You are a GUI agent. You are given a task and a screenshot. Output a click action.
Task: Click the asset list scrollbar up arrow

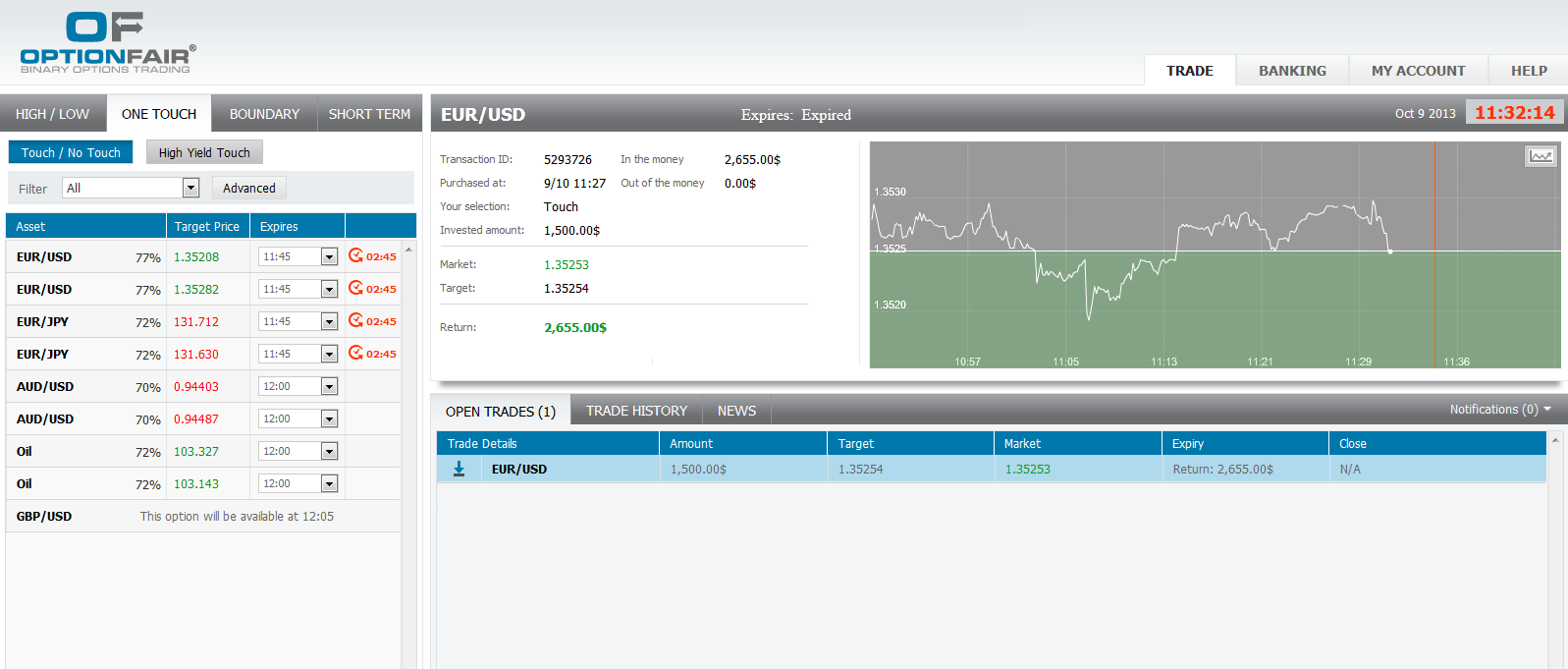coord(408,250)
